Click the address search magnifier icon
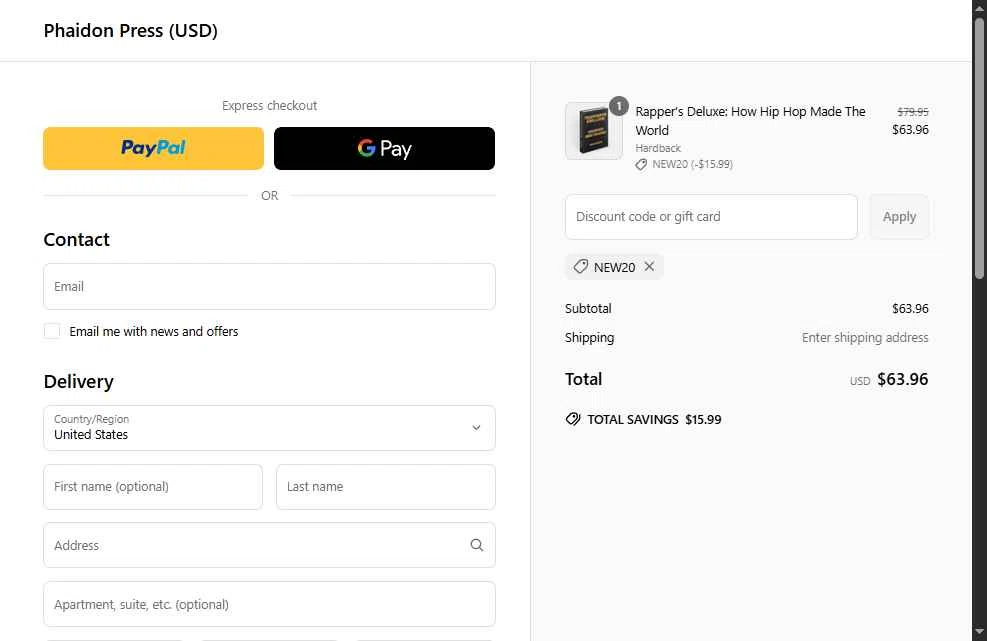987x641 pixels. pyautogui.click(x=477, y=545)
